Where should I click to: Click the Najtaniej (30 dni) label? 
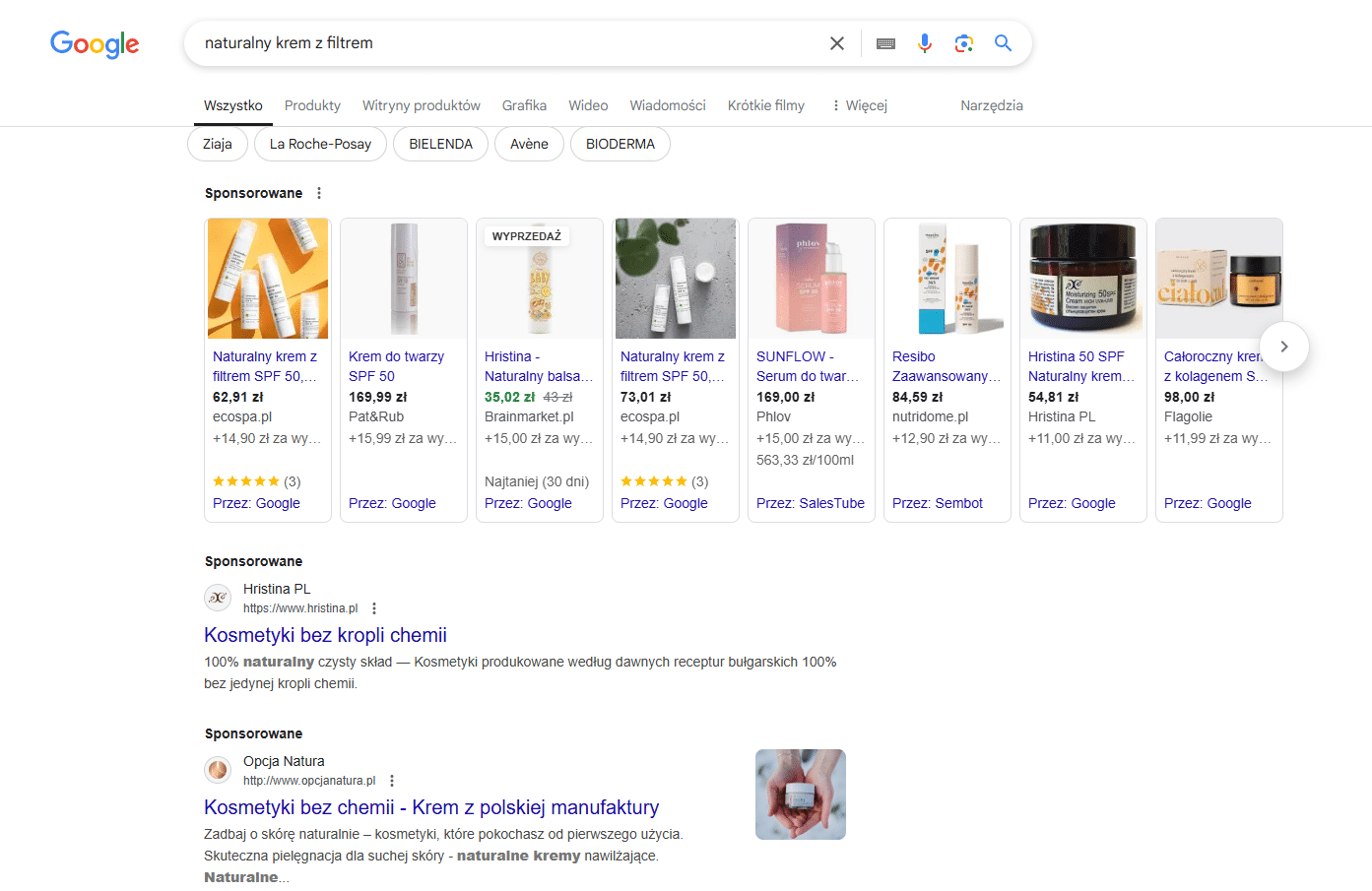[537, 481]
